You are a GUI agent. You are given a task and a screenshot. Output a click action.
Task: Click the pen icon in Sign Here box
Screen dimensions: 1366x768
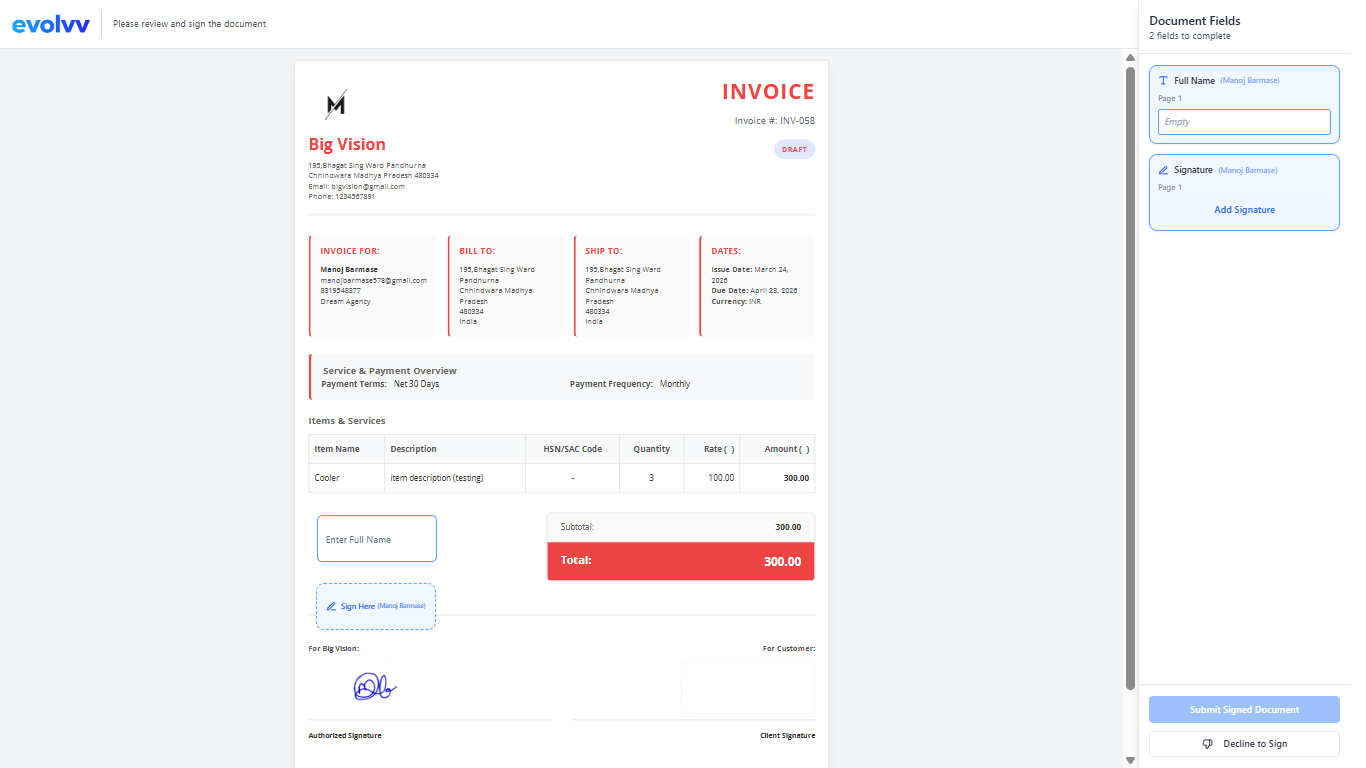coord(331,606)
